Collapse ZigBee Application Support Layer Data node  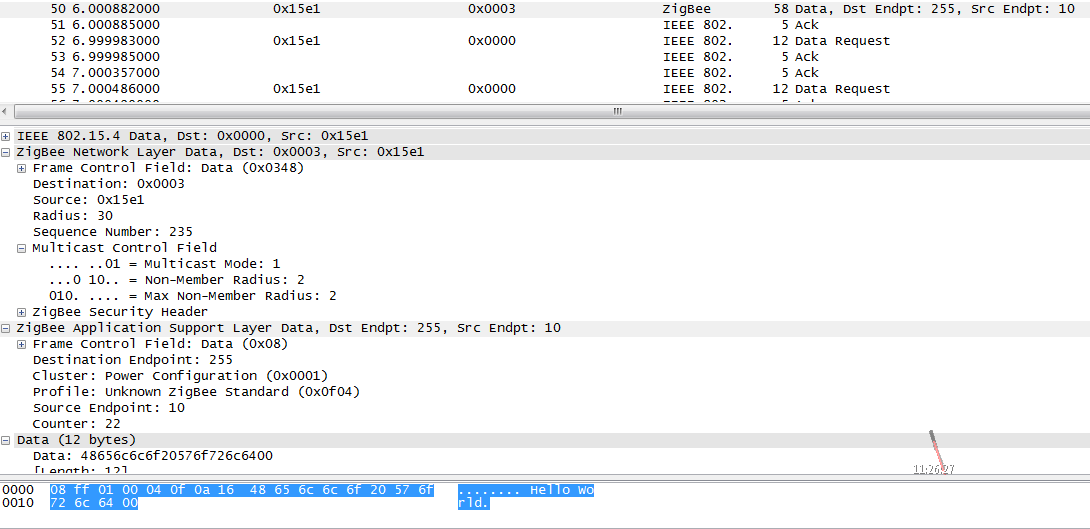pyautogui.click(x=6, y=328)
